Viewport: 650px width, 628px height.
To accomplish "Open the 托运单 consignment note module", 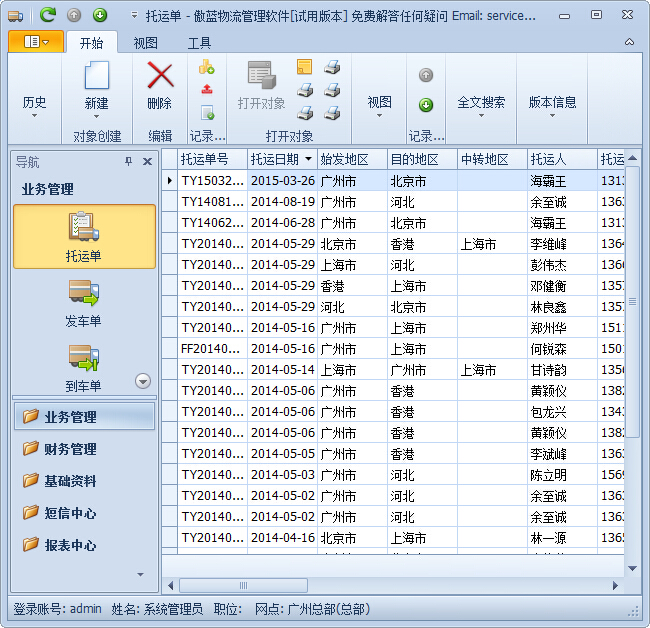I will point(84,236).
